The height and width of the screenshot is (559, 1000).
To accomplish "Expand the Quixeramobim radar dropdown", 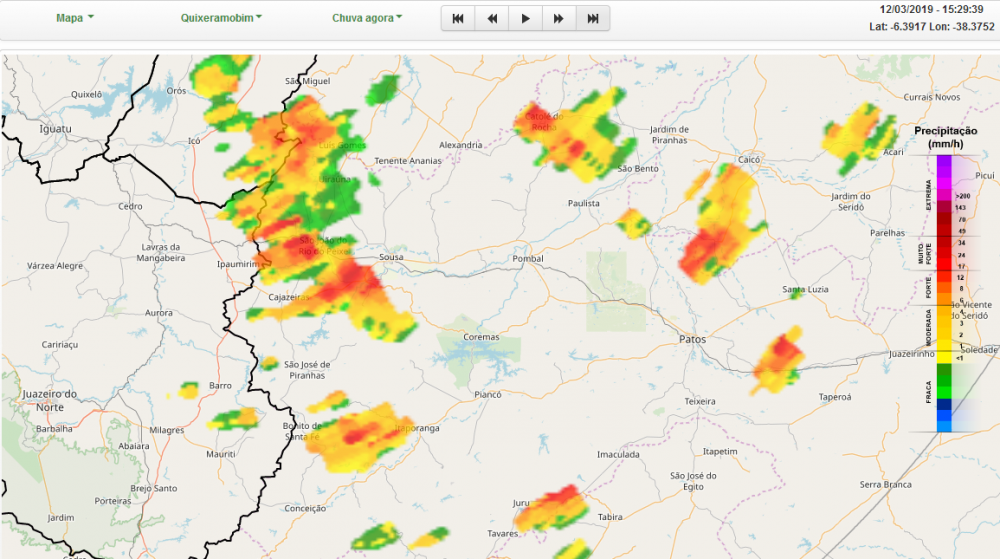I will 221,18.
